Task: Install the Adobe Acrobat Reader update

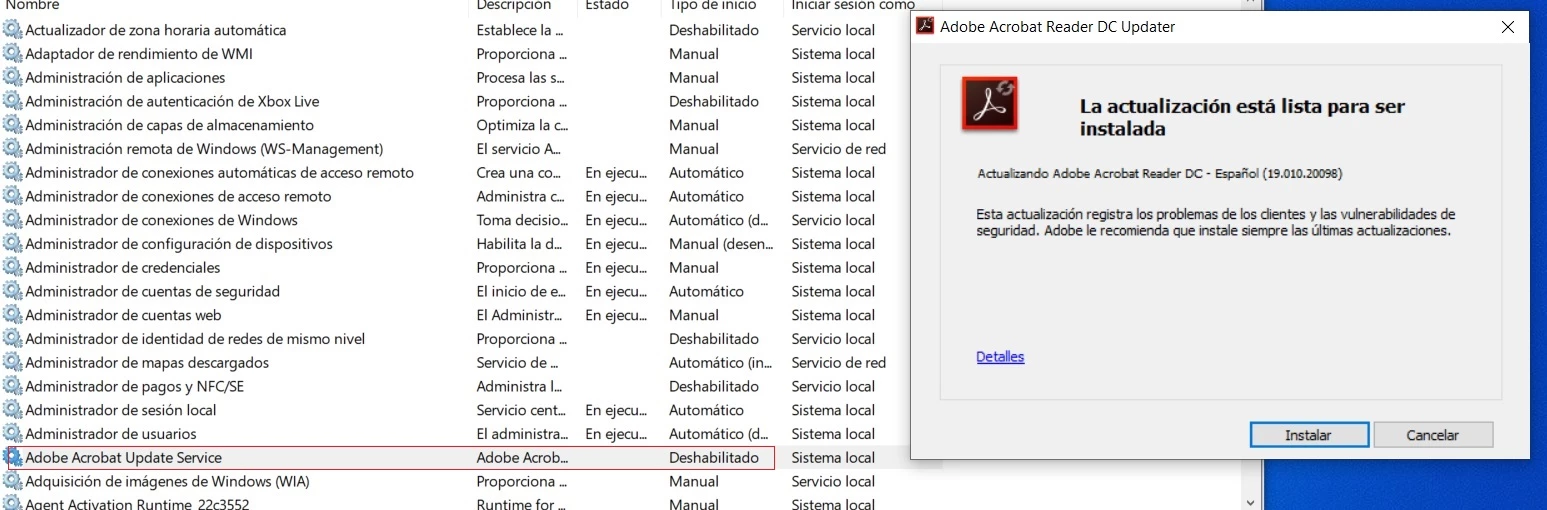Action: pyautogui.click(x=1308, y=435)
